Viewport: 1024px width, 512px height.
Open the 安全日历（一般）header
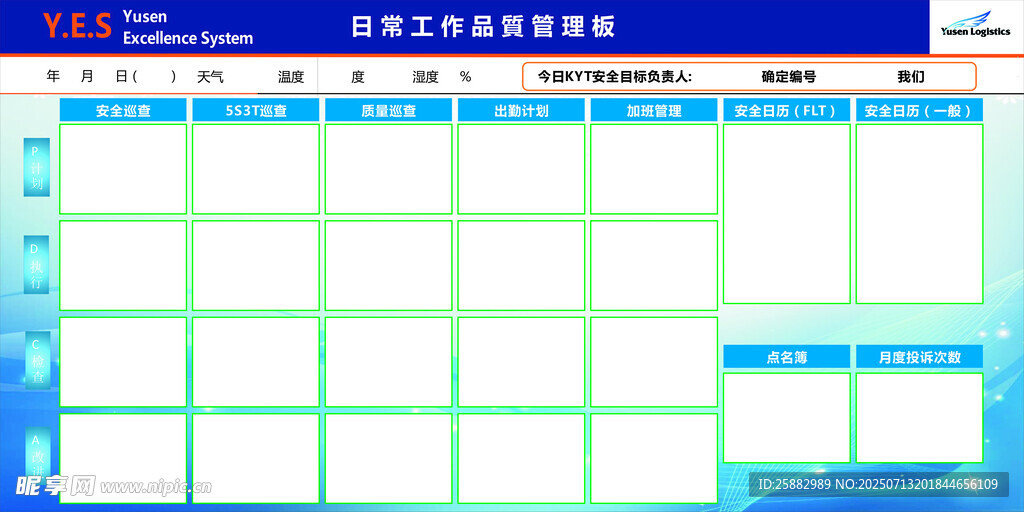(919, 111)
